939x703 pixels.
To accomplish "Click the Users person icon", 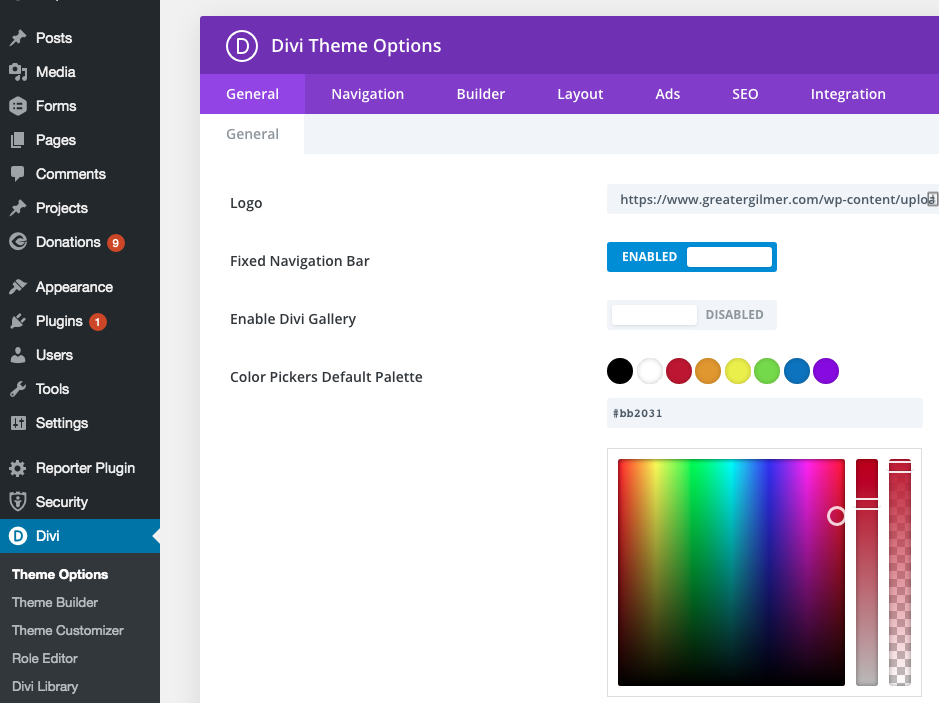I will coord(18,355).
